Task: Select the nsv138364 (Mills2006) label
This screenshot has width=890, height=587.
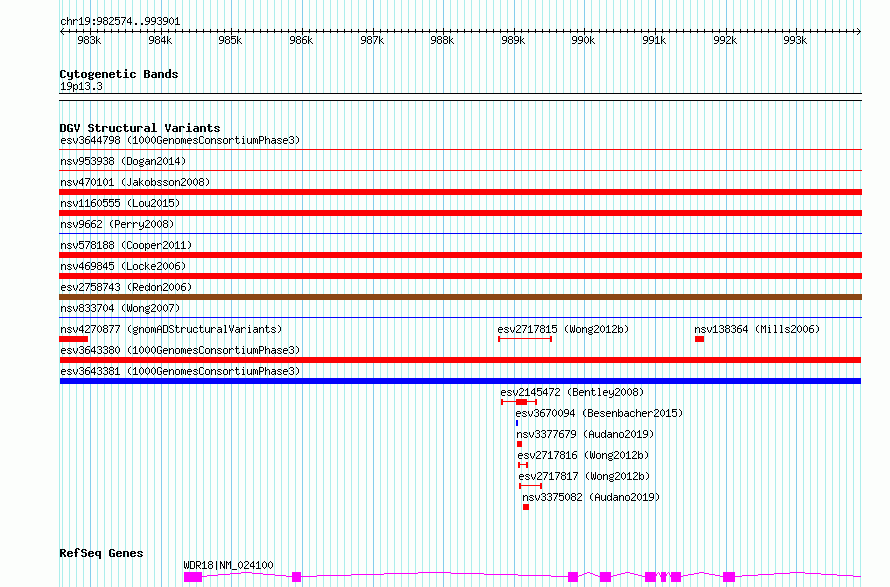Action: point(757,329)
